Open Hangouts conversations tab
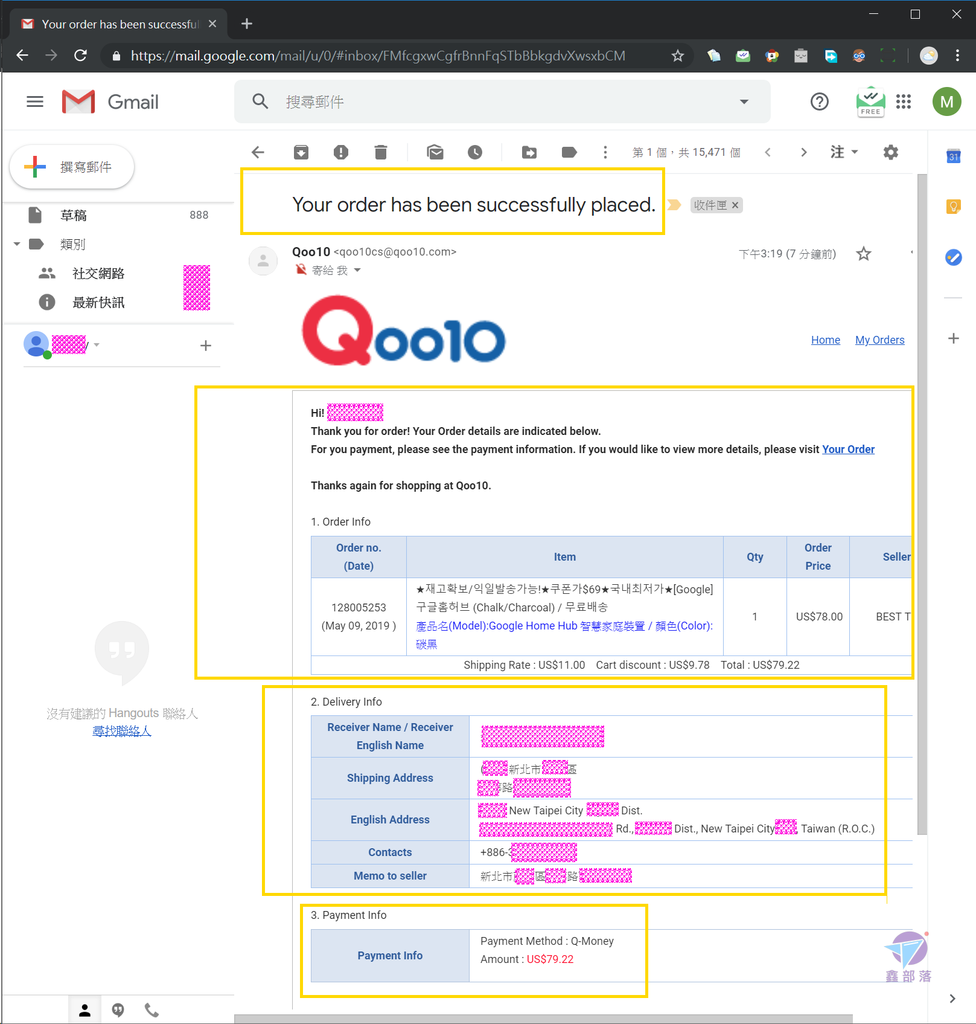976x1024 pixels. [118, 1010]
